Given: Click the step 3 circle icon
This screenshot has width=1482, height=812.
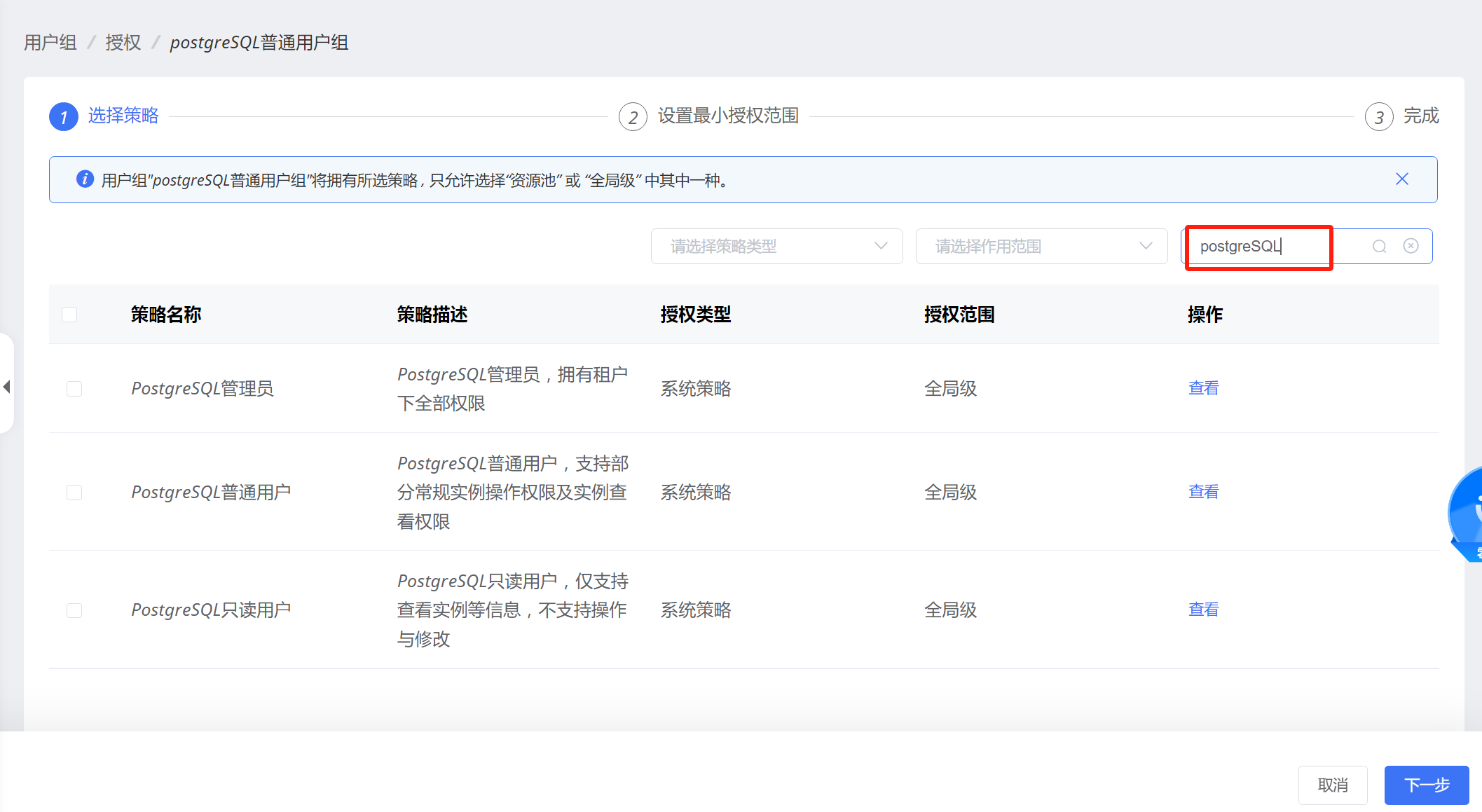Looking at the screenshot, I should (1379, 117).
